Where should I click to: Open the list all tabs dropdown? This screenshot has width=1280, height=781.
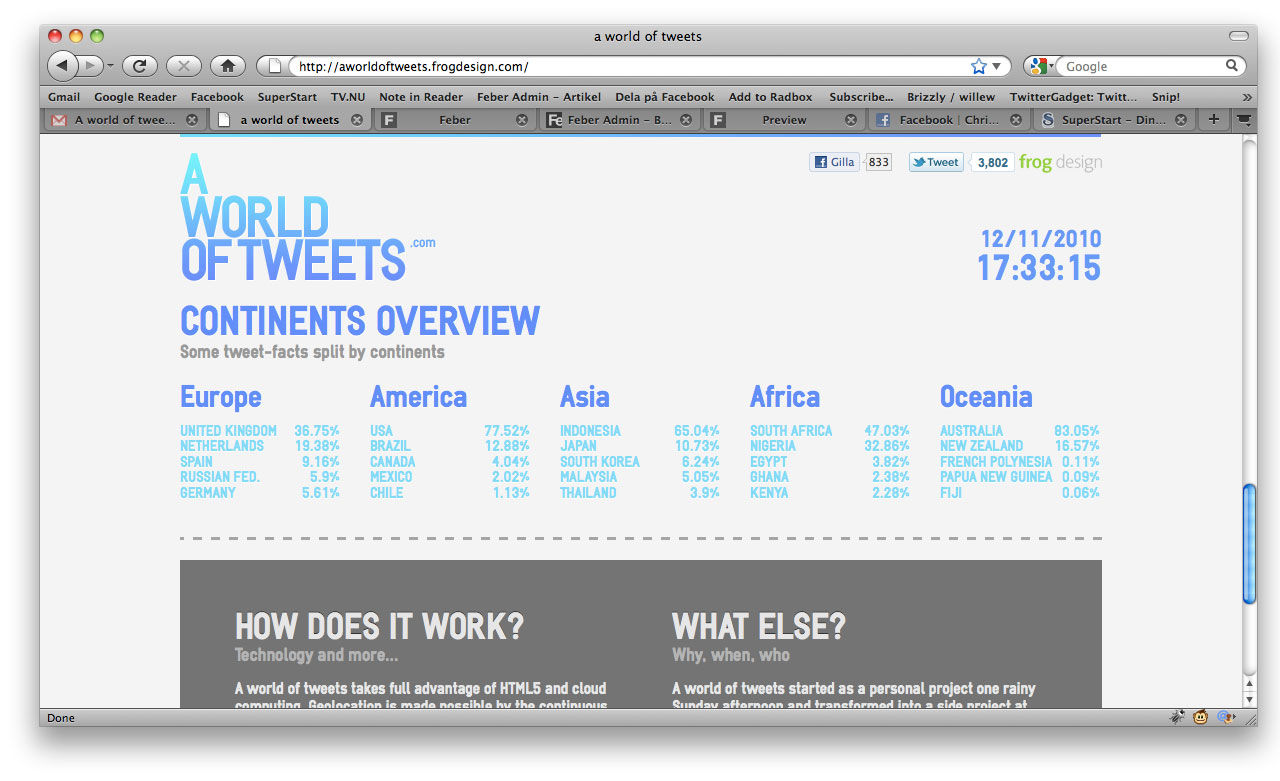pos(1243,119)
